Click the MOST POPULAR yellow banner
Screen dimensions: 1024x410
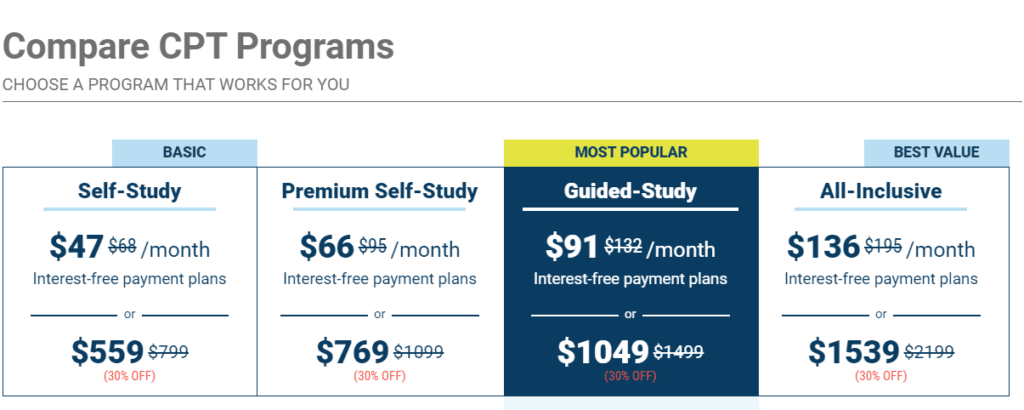631,153
